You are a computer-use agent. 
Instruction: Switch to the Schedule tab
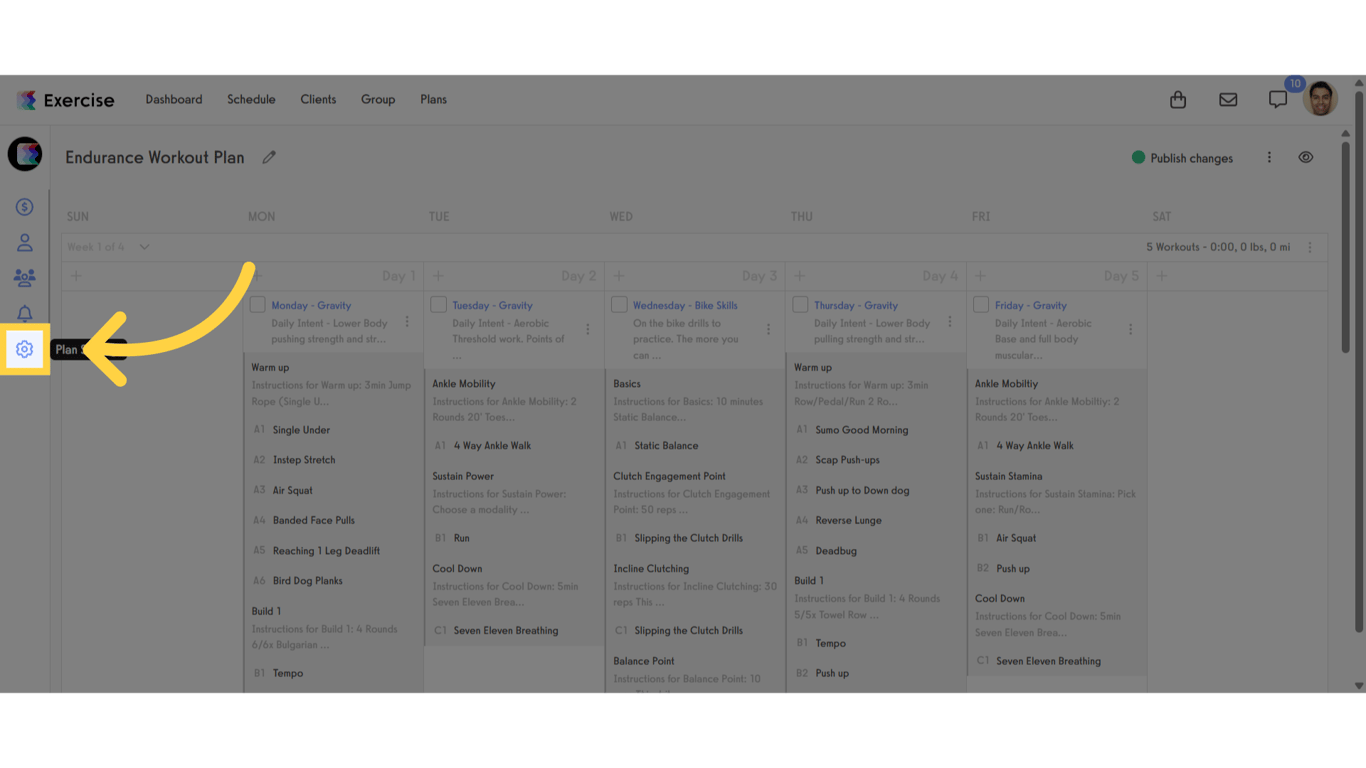(x=251, y=99)
